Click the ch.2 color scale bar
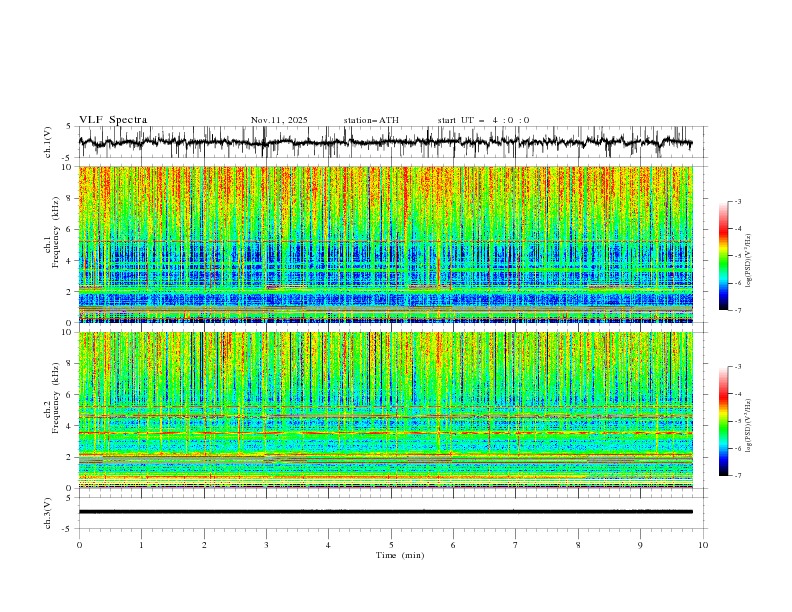Image resolution: width=792 pixels, height=612 pixels. [724, 421]
